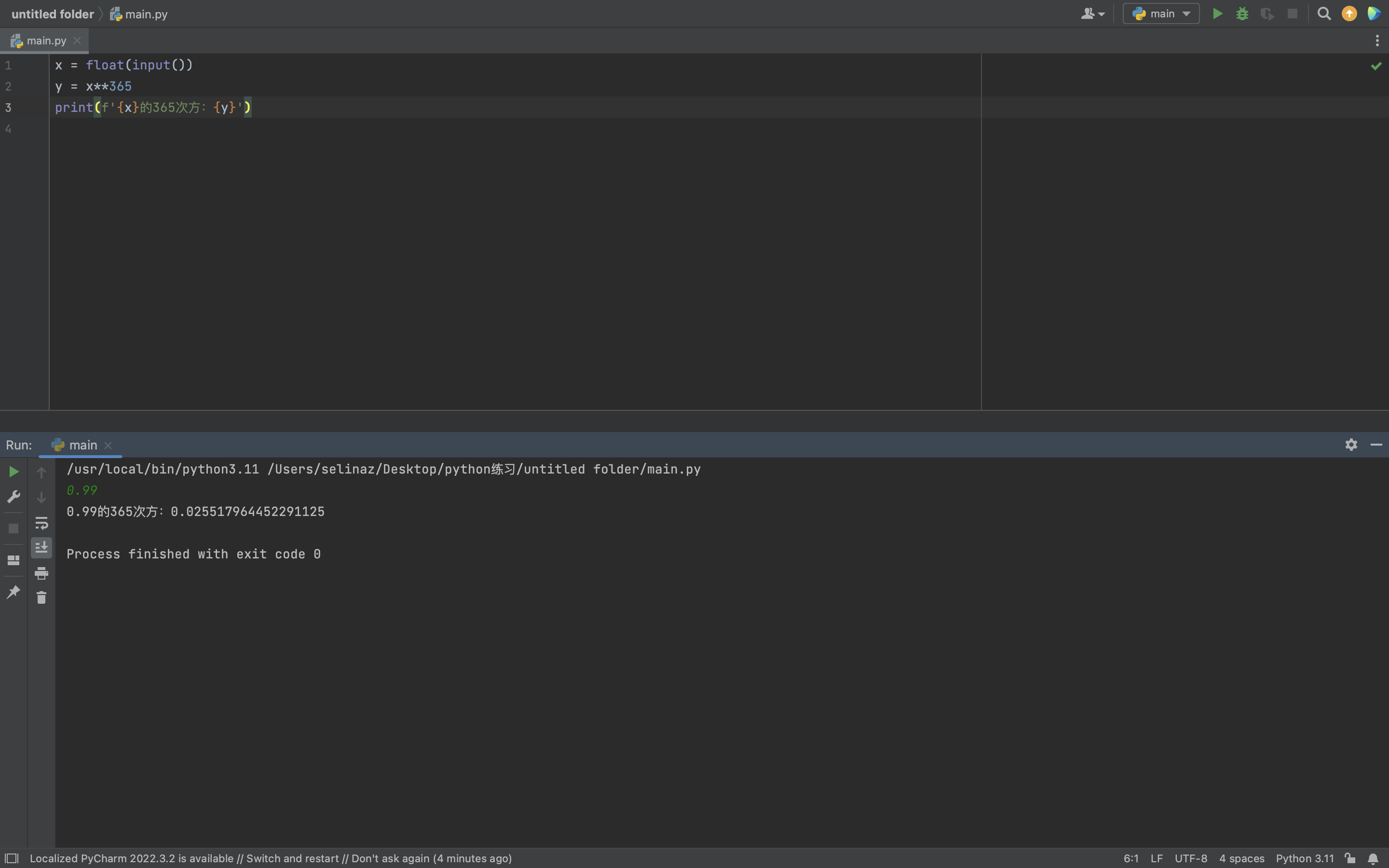Viewport: 1389px width, 868px height.
Task: Click the empty line 4 in editor
Action: pyautogui.click(x=230, y=129)
